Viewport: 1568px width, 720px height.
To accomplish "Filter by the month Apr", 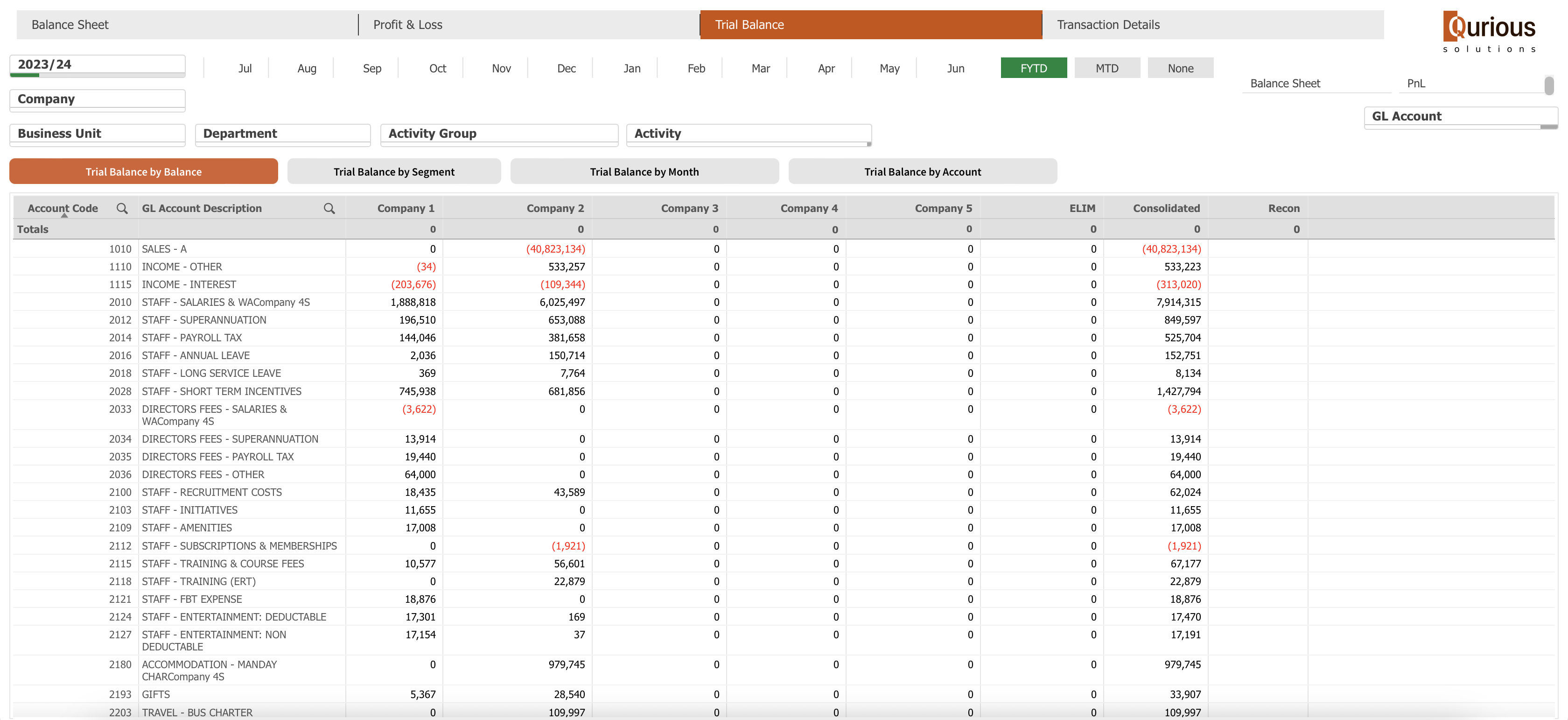I will pos(826,68).
